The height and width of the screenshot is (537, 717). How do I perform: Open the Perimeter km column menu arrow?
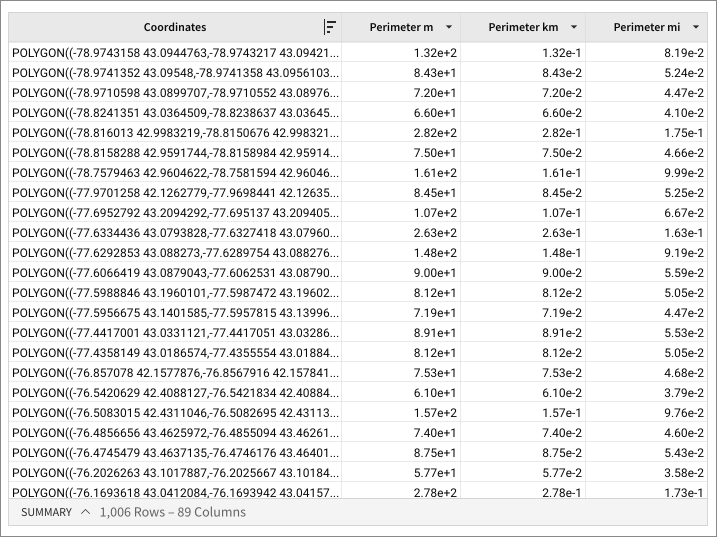574,28
